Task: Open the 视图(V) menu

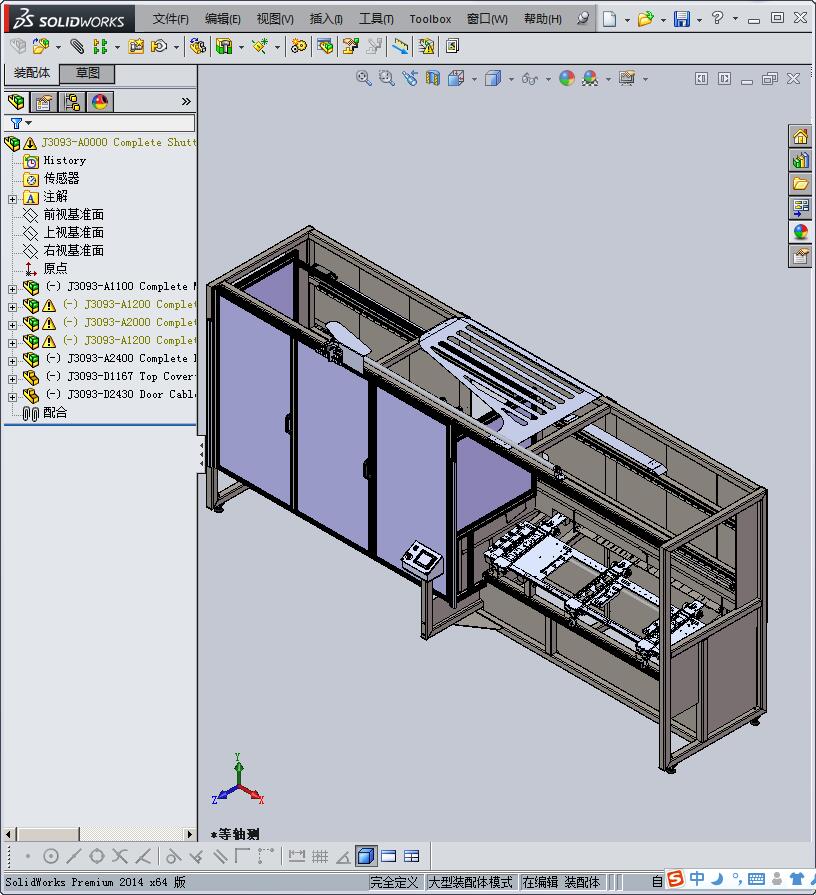Action: (275, 19)
